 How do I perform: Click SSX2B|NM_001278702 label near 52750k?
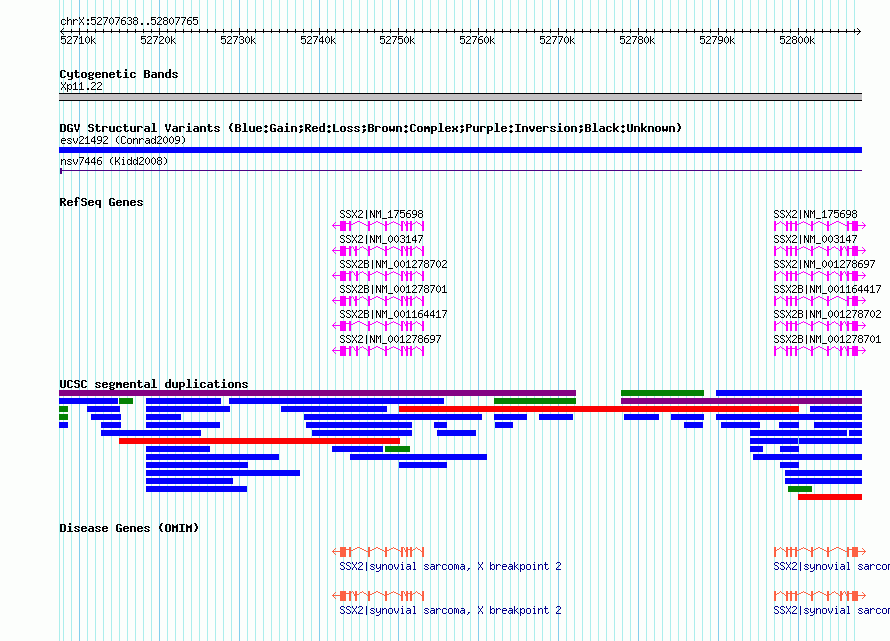pos(393,265)
